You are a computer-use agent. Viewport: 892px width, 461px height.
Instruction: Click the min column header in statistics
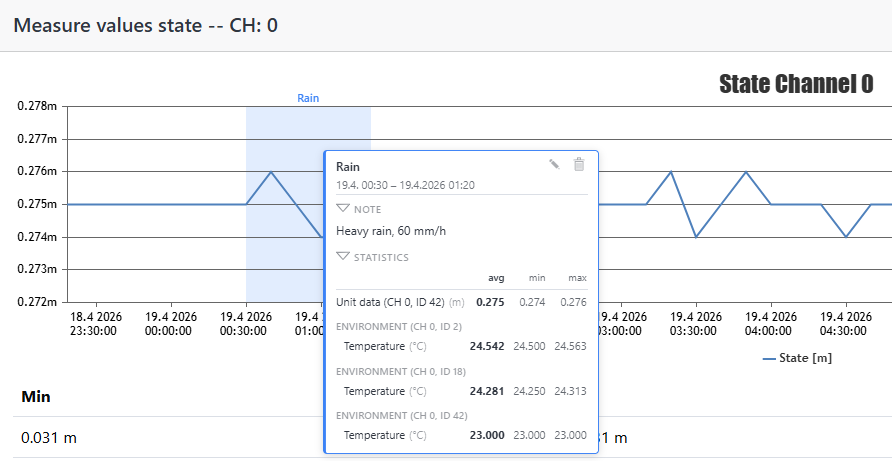click(537, 278)
